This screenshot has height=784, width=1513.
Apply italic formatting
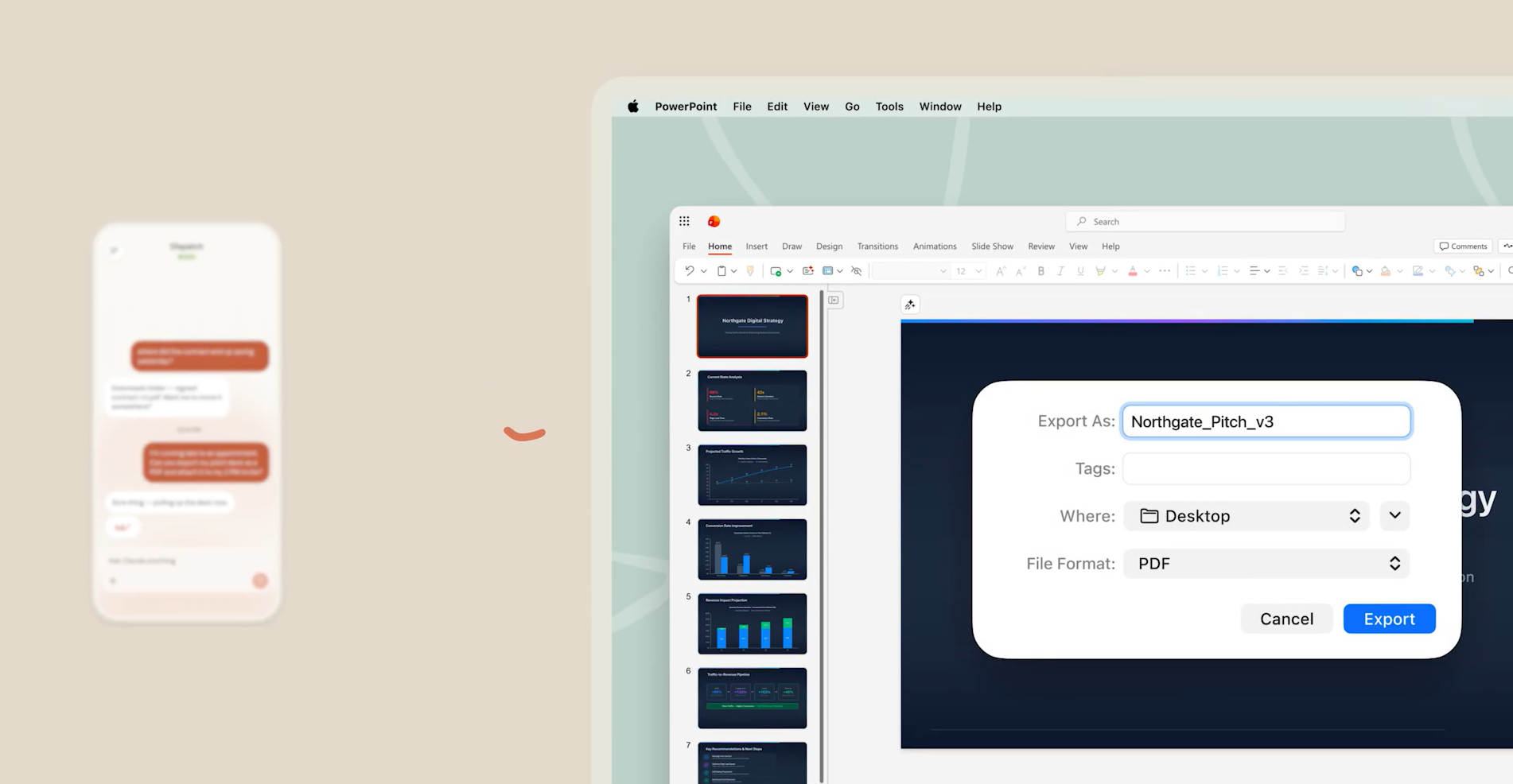[x=1060, y=270]
